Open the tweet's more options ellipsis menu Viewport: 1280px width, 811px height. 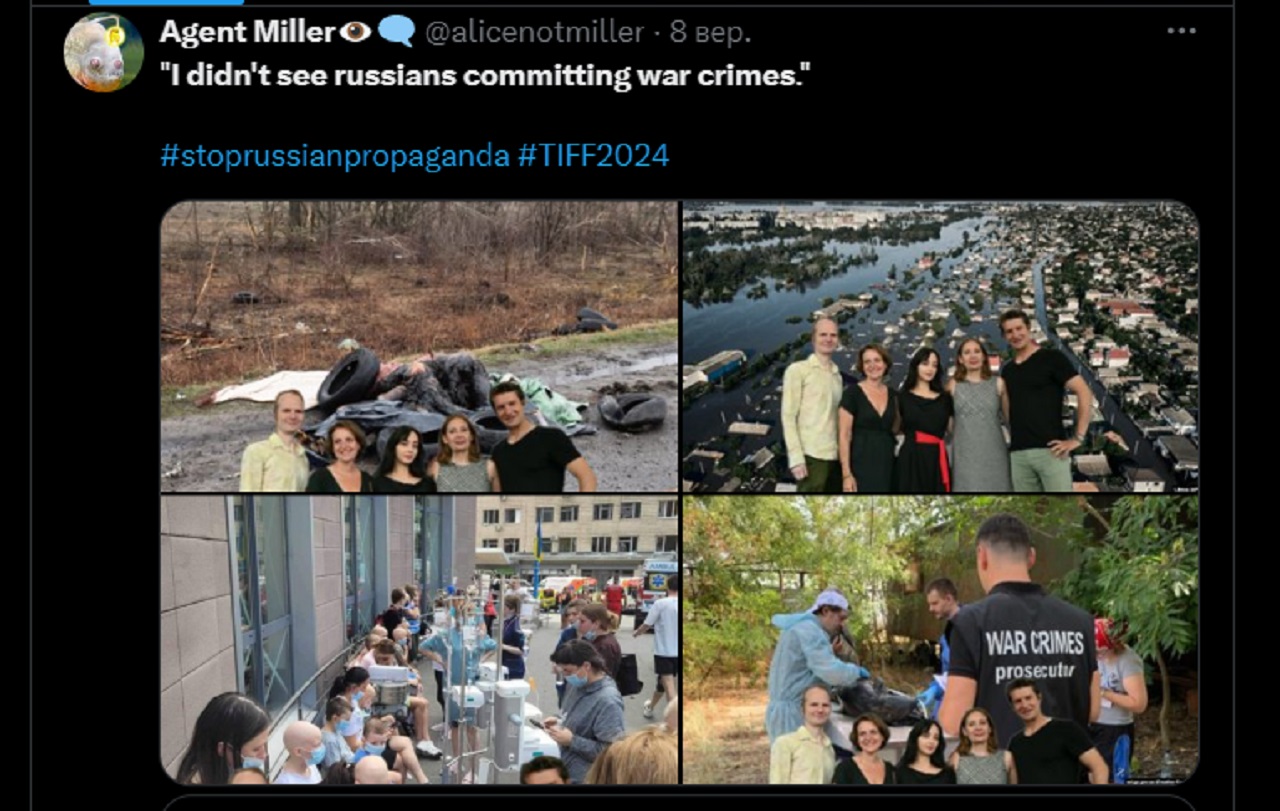[1181, 32]
